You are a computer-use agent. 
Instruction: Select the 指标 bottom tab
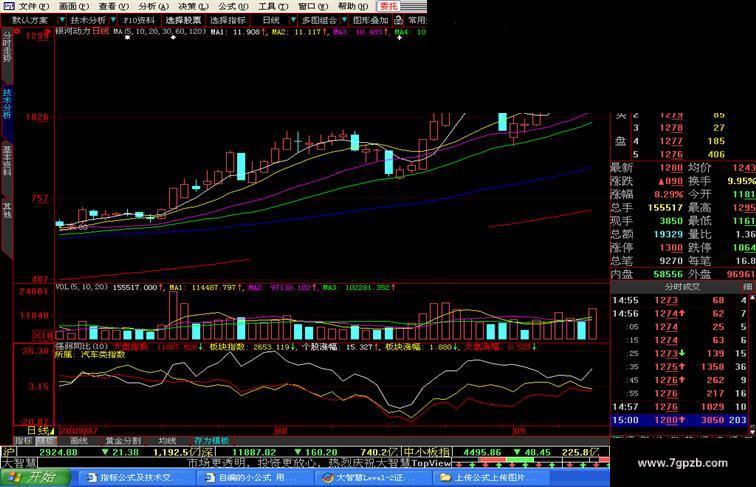pos(23,441)
